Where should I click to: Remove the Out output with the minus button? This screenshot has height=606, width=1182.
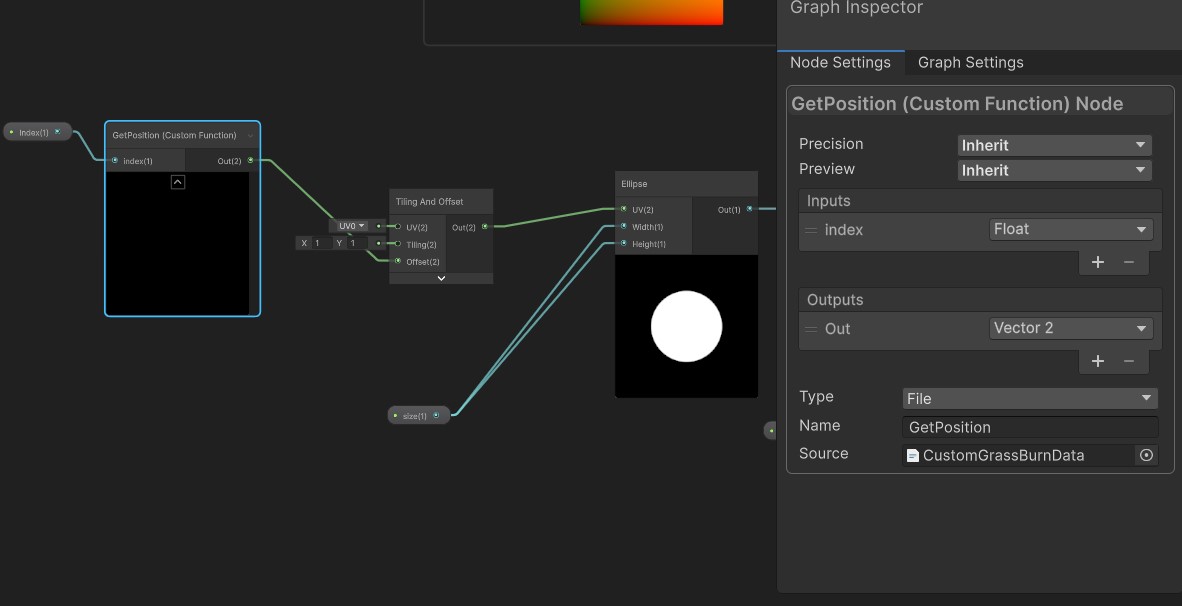coord(1127,361)
